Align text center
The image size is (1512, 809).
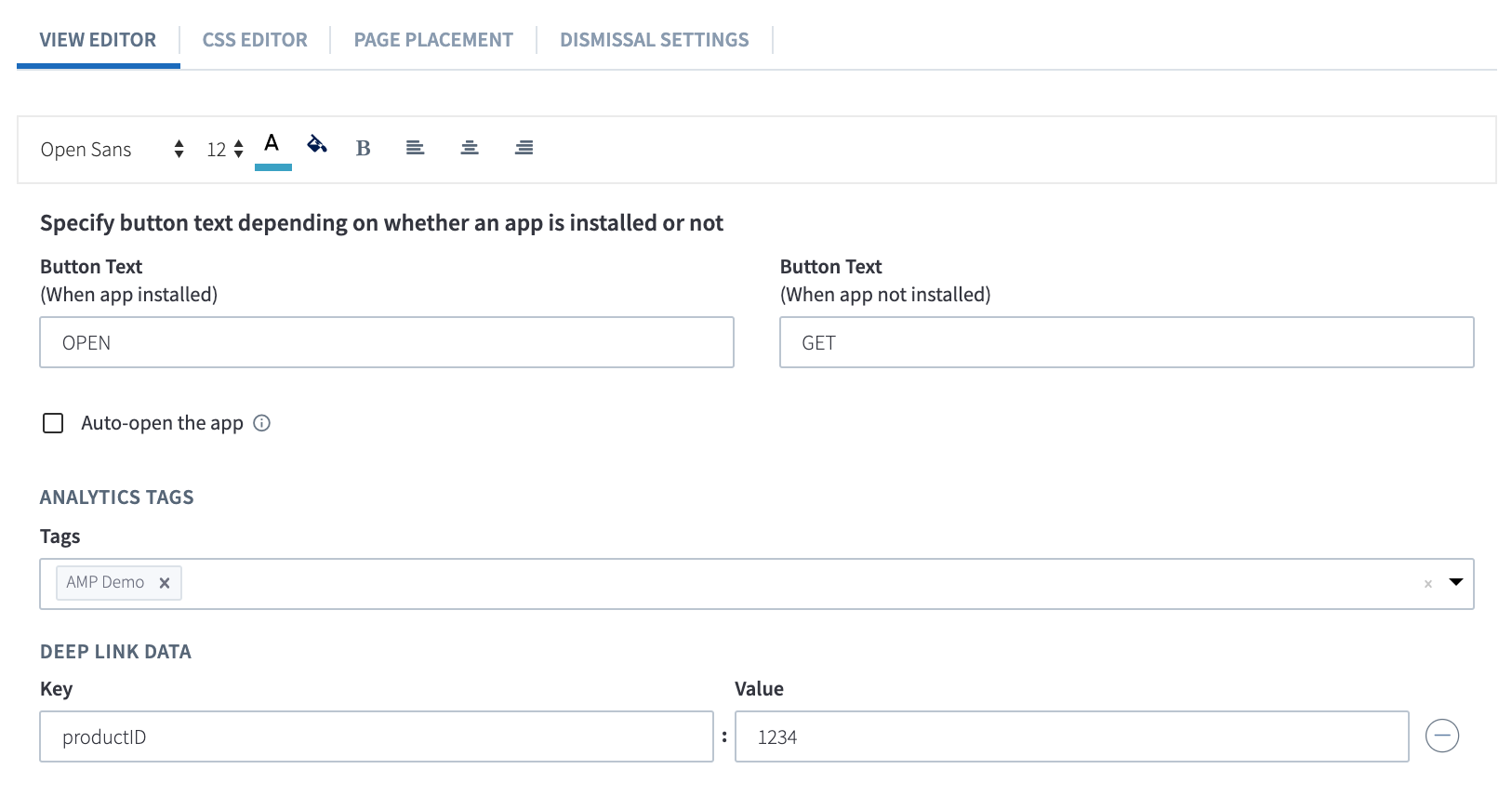tap(470, 148)
